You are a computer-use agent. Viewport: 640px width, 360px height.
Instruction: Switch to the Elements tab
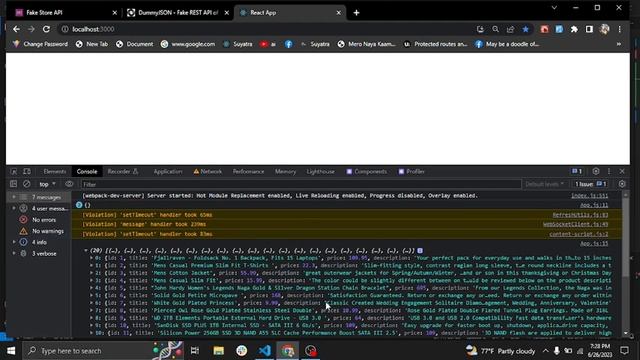click(x=55, y=171)
